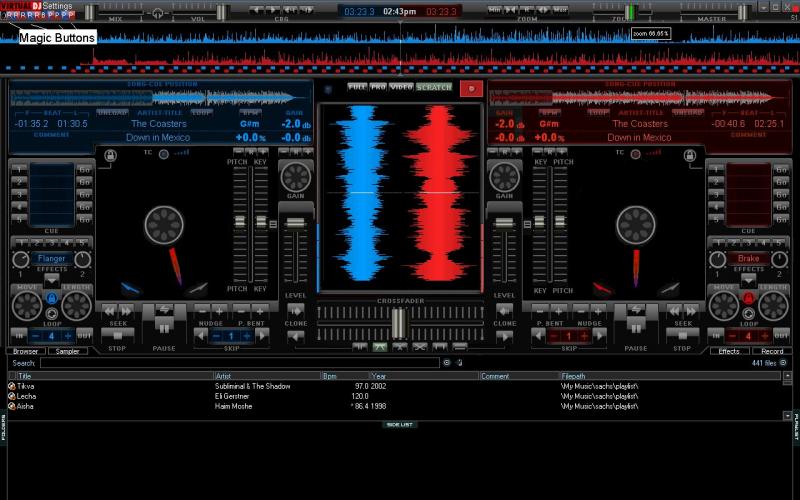Go to cue point 1 on left deck

(x=84, y=169)
